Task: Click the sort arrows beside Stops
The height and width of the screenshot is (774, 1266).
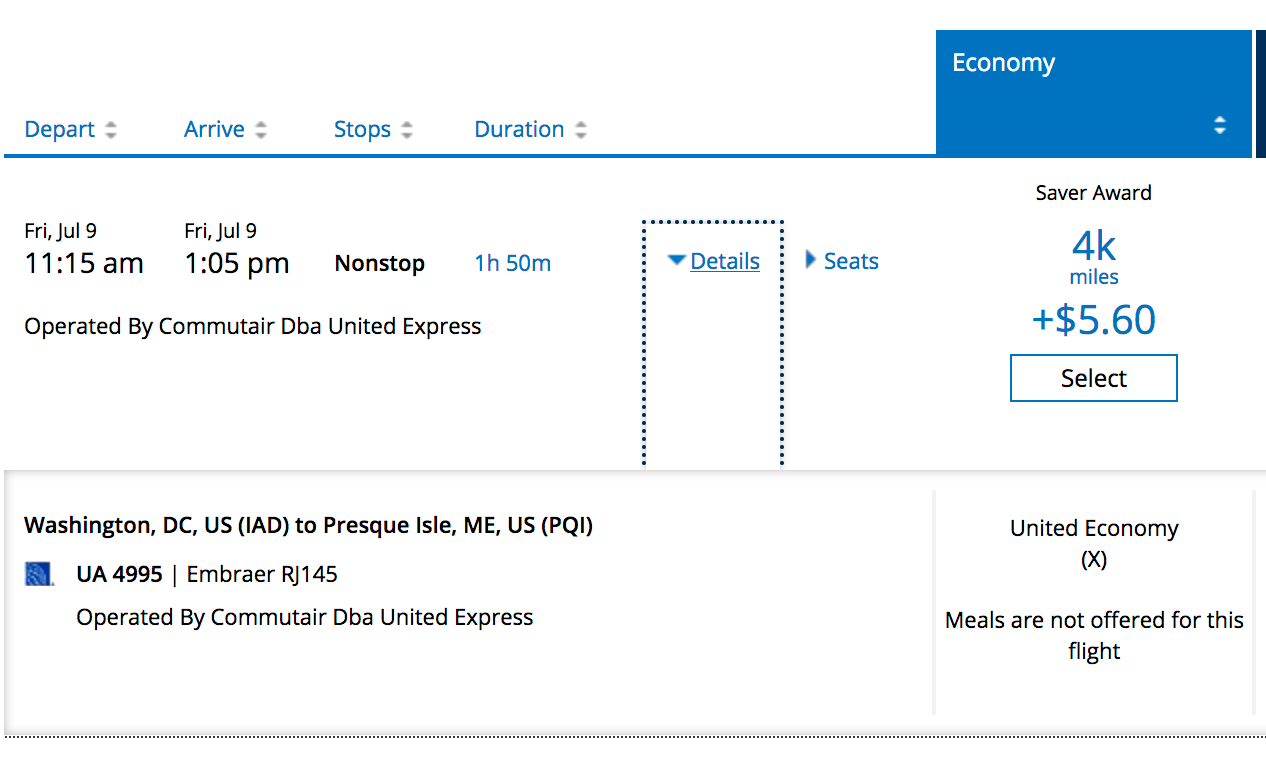Action: pyautogui.click(x=407, y=130)
